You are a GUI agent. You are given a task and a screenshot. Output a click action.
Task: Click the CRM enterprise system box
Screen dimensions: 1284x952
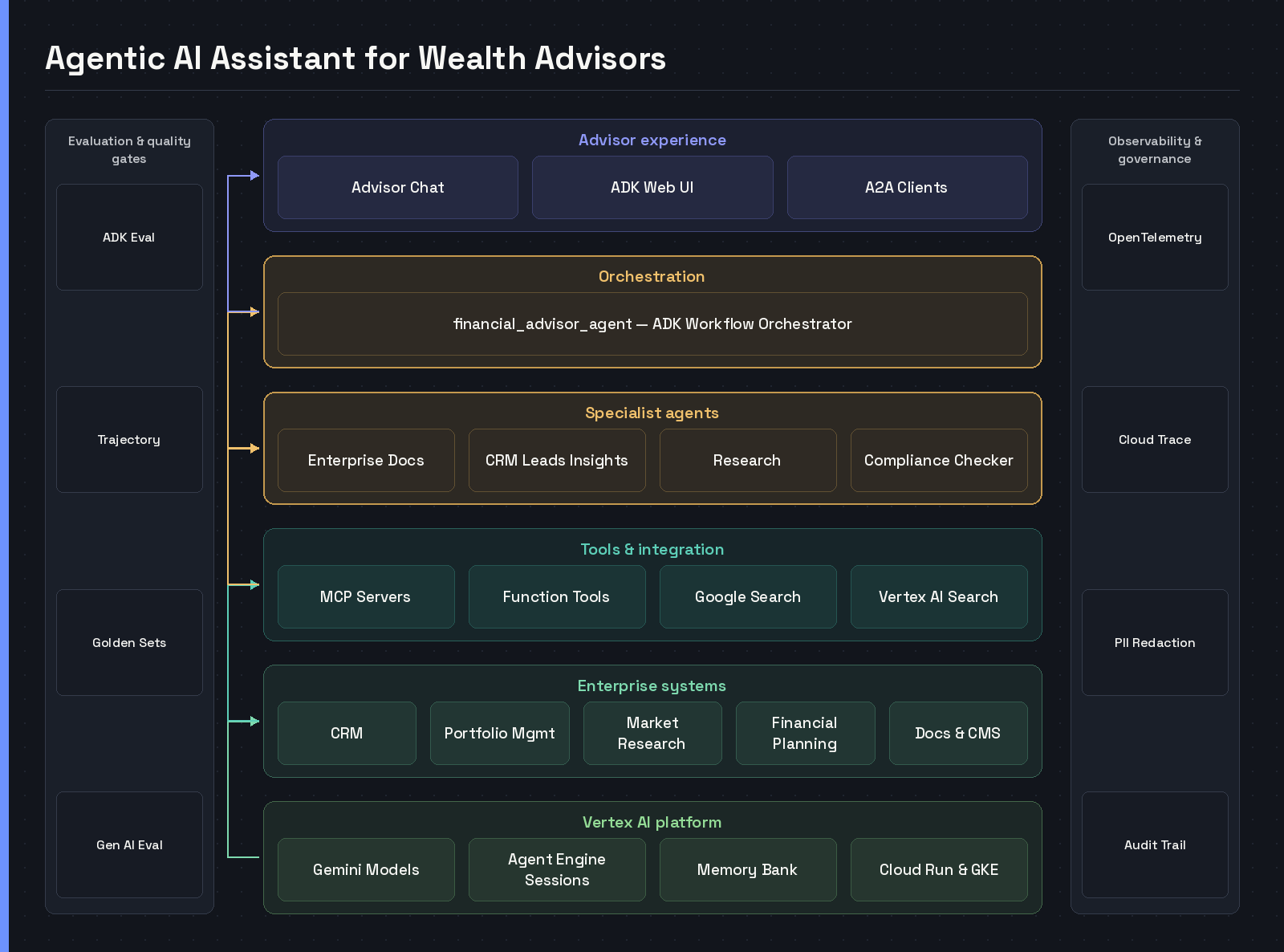pyautogui.click(x=347, y=733)
